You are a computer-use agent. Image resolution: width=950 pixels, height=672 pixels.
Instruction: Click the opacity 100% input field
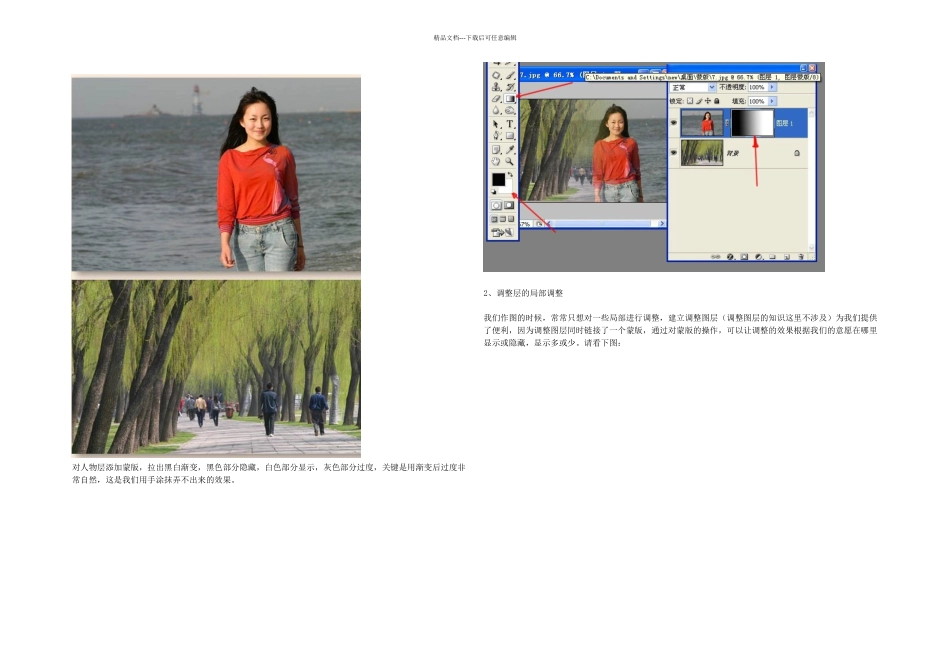pos(758,87)
